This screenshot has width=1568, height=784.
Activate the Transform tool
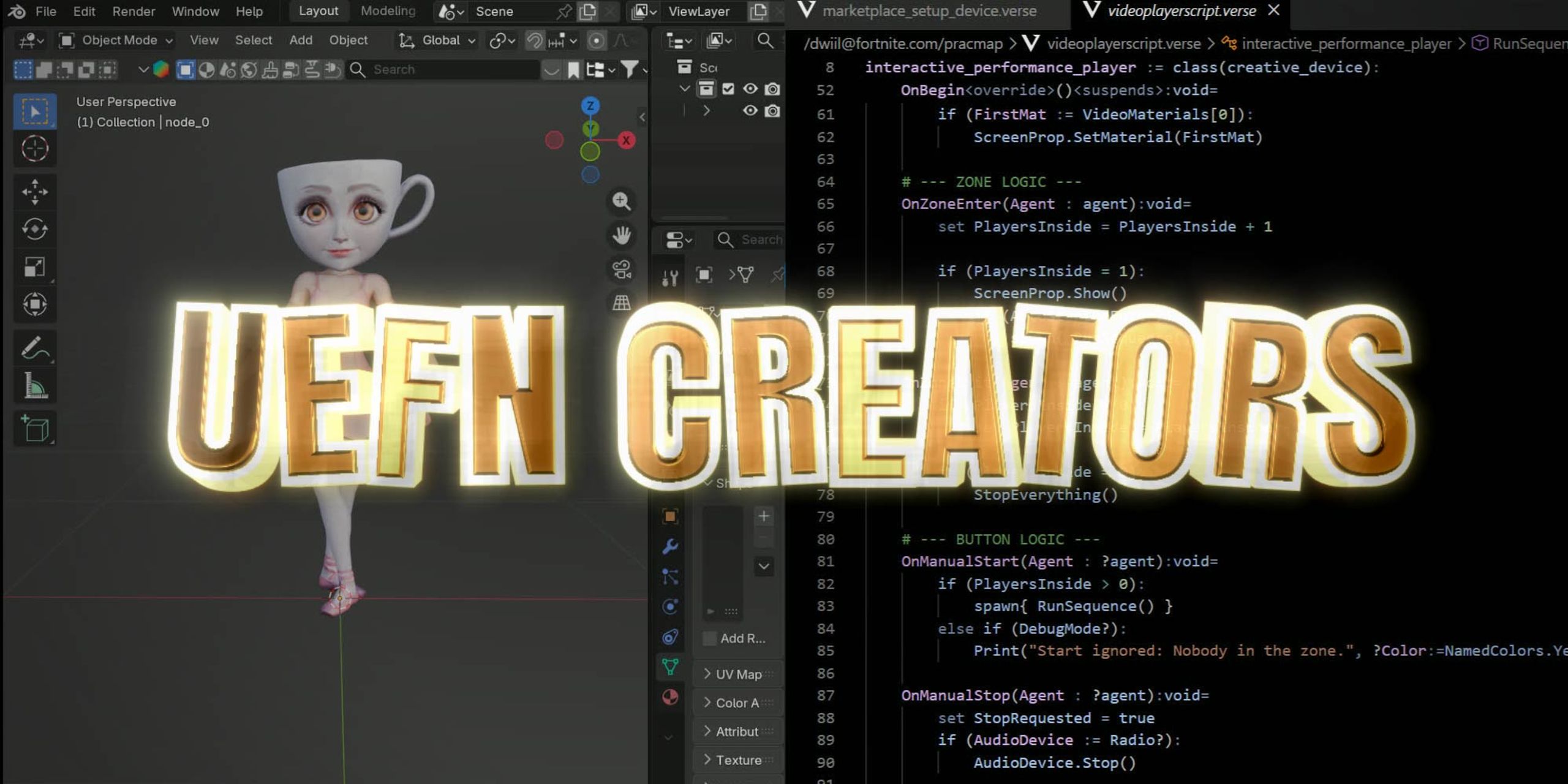point(35,304)
